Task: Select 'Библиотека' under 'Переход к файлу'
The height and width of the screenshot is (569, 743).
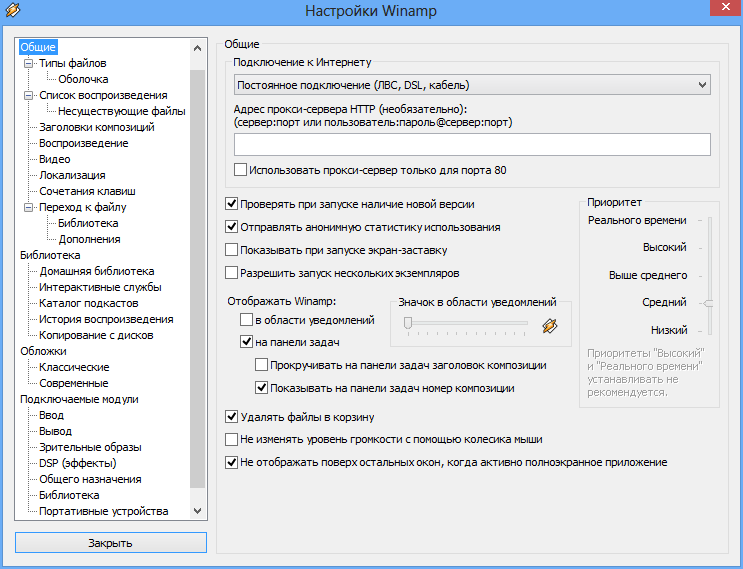Action: (x=88, y=223)
